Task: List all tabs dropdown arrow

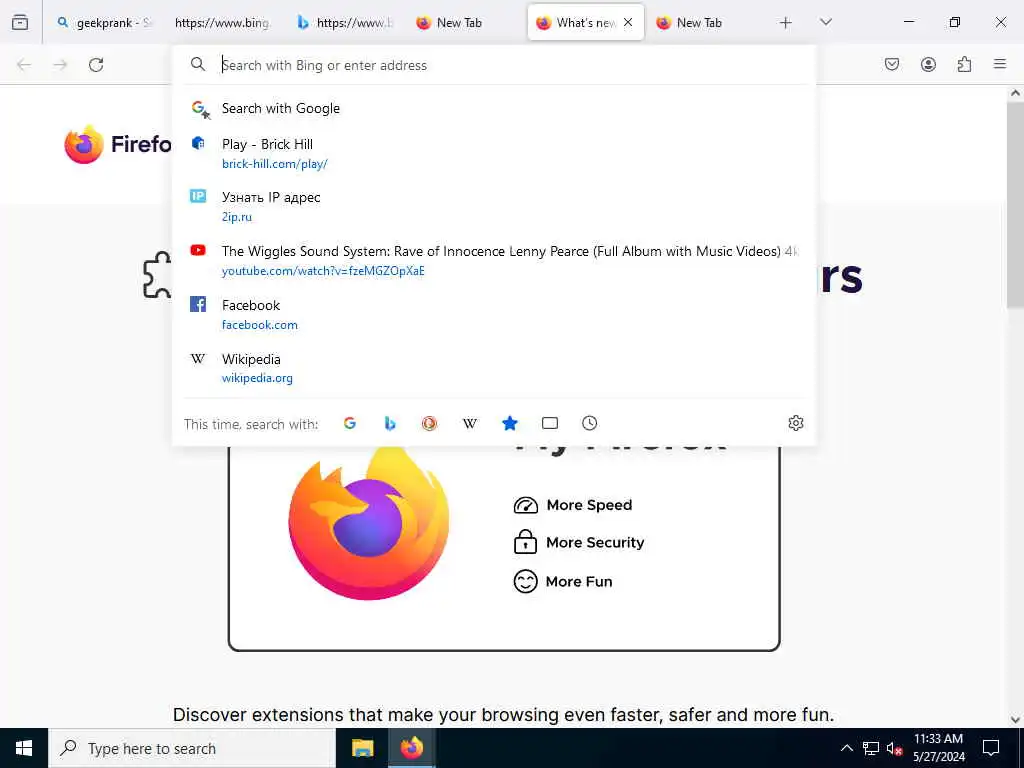Action: 825,23
